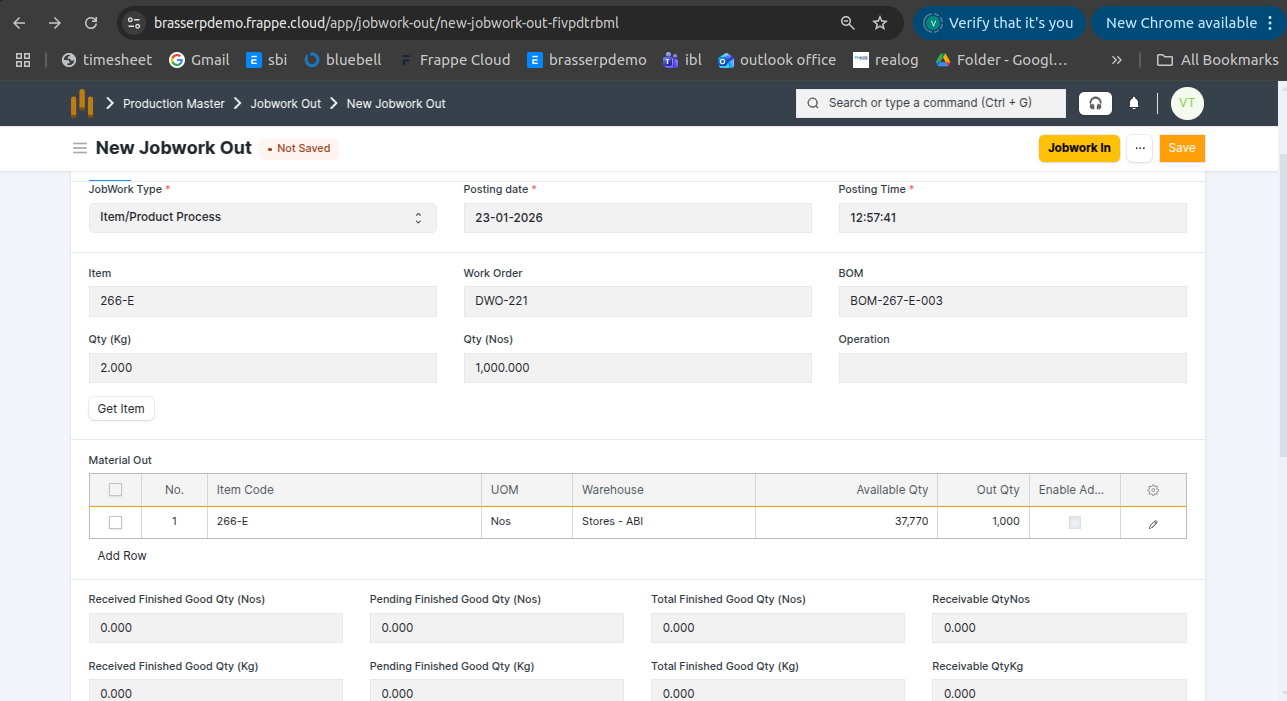This screenshot has height=701, width=1287.
Task: Toggle Enable Ad... checkbox in row 1
Action: click(1075, 522)
